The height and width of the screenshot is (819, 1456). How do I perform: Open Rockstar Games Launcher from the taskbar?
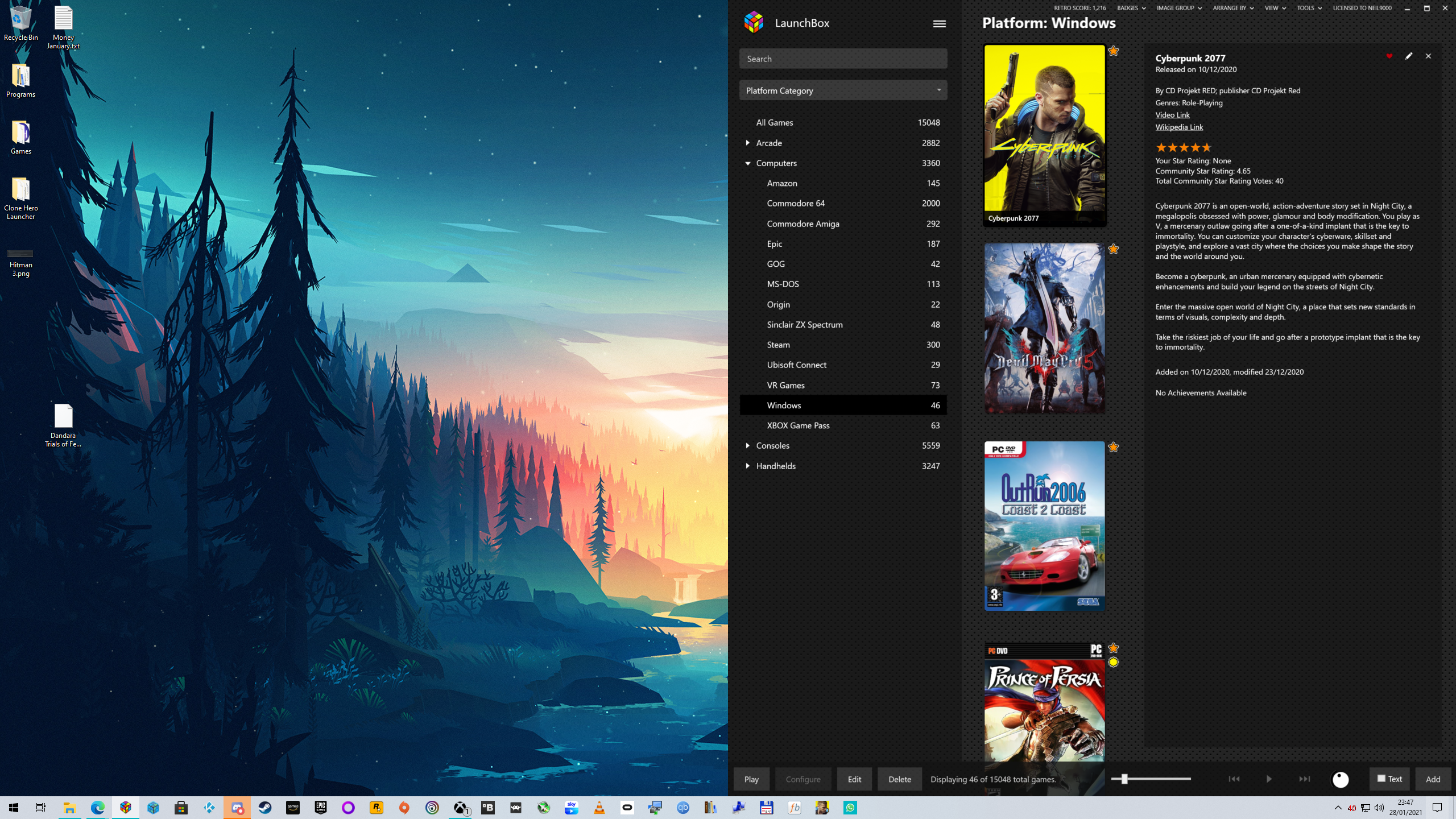click(x=377, y=808)
